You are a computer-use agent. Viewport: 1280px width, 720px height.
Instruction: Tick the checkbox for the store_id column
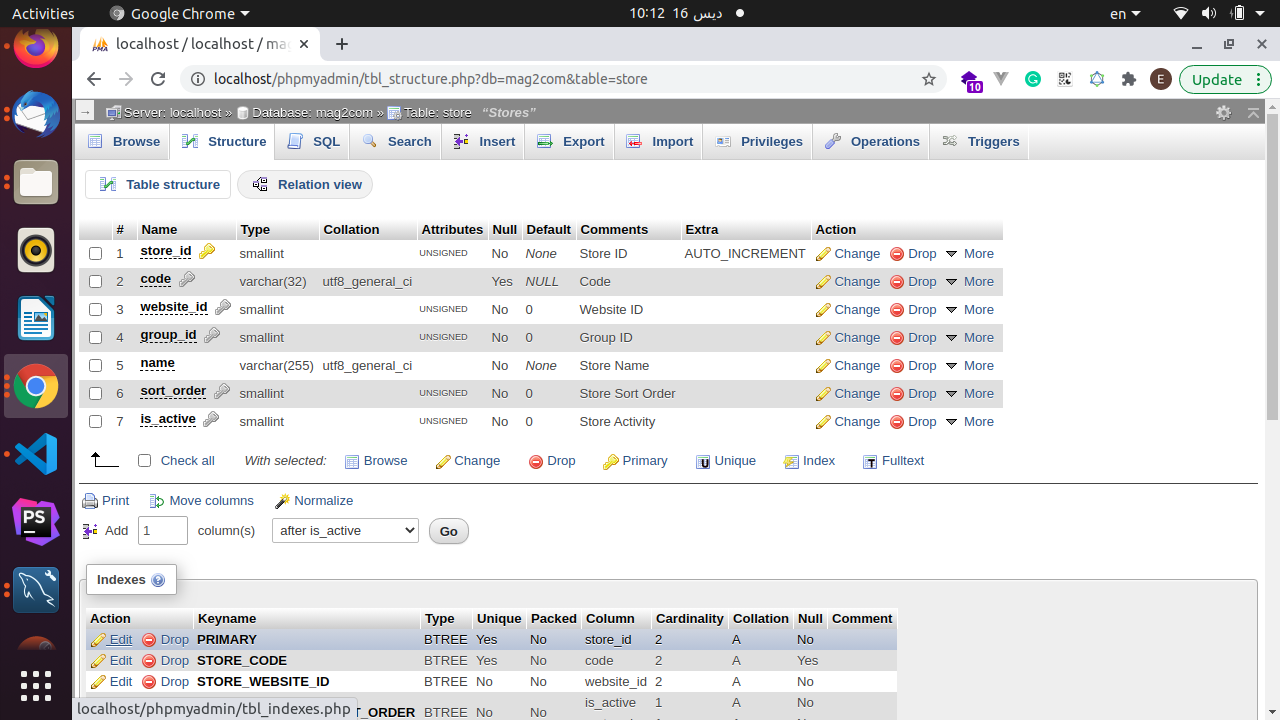click(x=96, y=254)
